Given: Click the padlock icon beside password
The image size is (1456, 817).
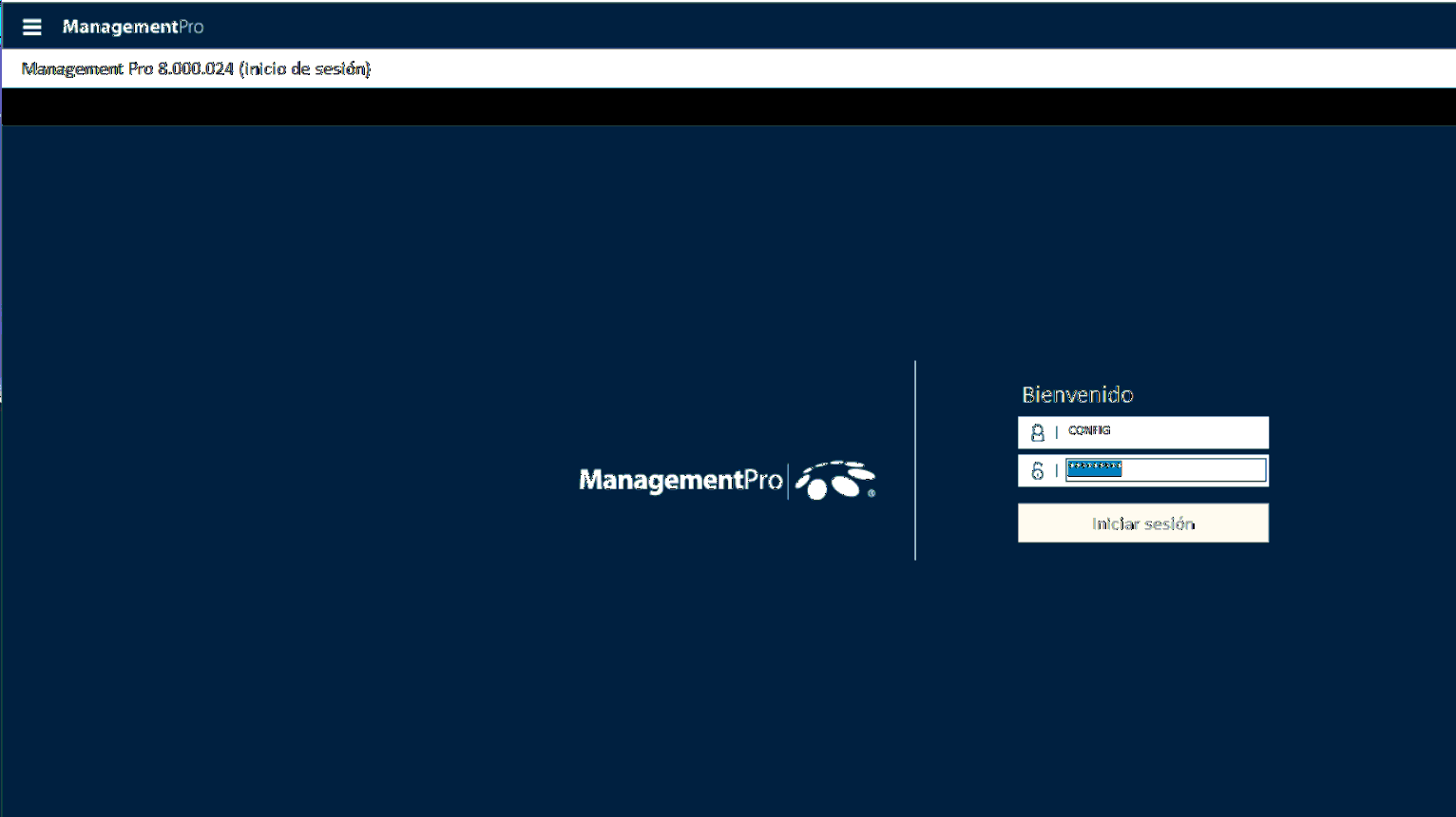Looking at the screenshot, I should pyautogui.click(x=1037, y=470).
